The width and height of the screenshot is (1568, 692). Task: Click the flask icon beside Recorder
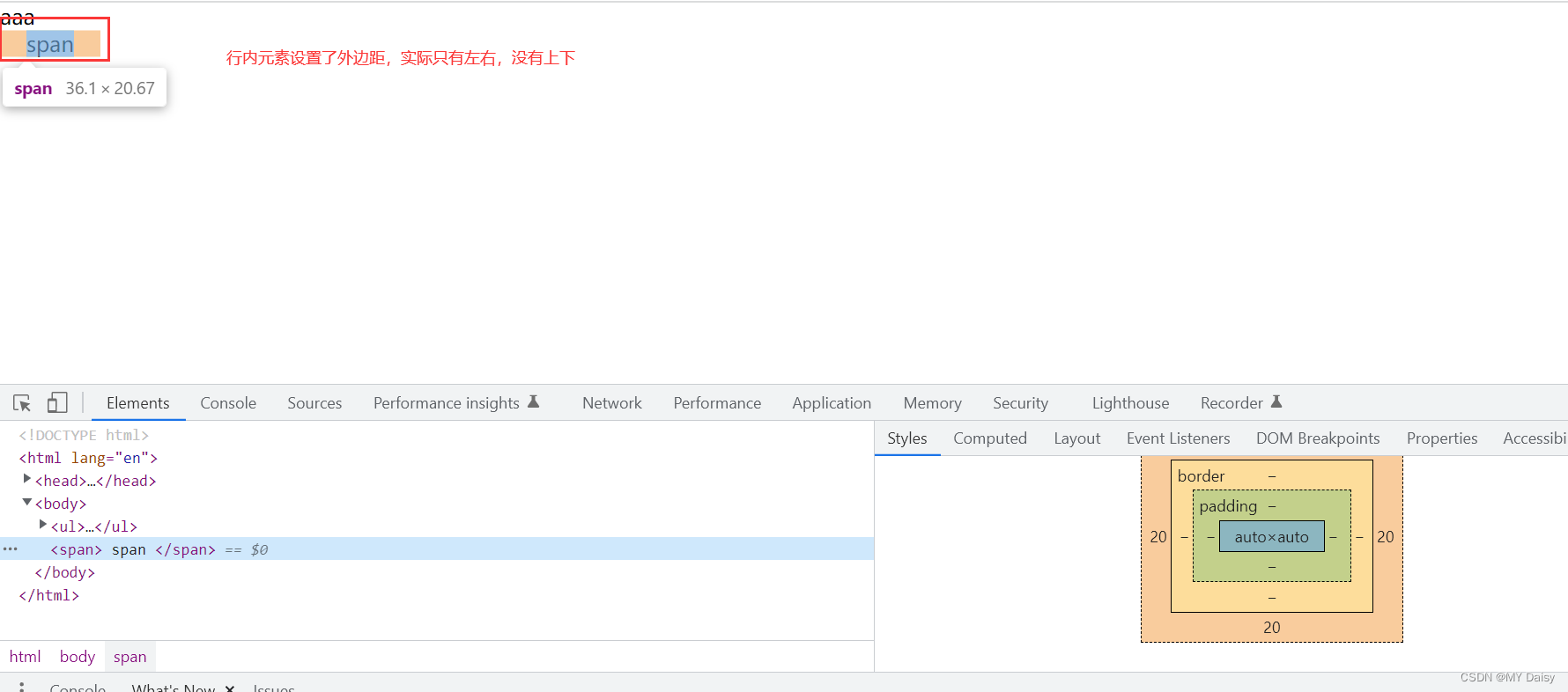click(1276, 401)
